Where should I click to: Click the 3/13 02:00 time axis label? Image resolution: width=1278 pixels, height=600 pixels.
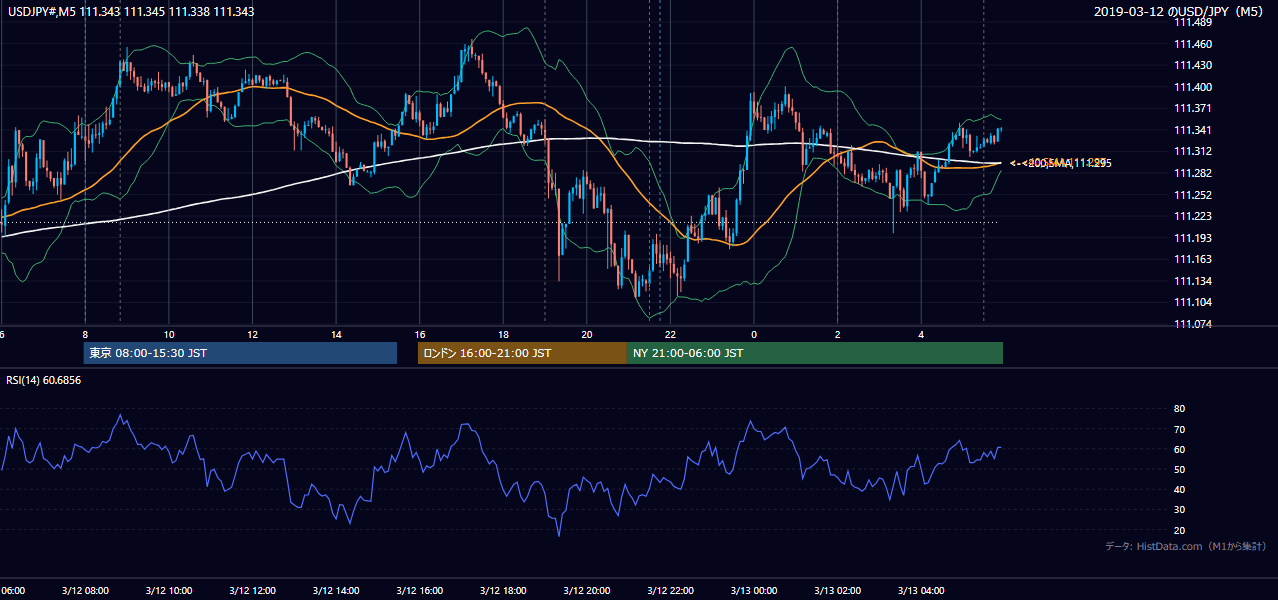pyautogui.click(x=838, y=591)
